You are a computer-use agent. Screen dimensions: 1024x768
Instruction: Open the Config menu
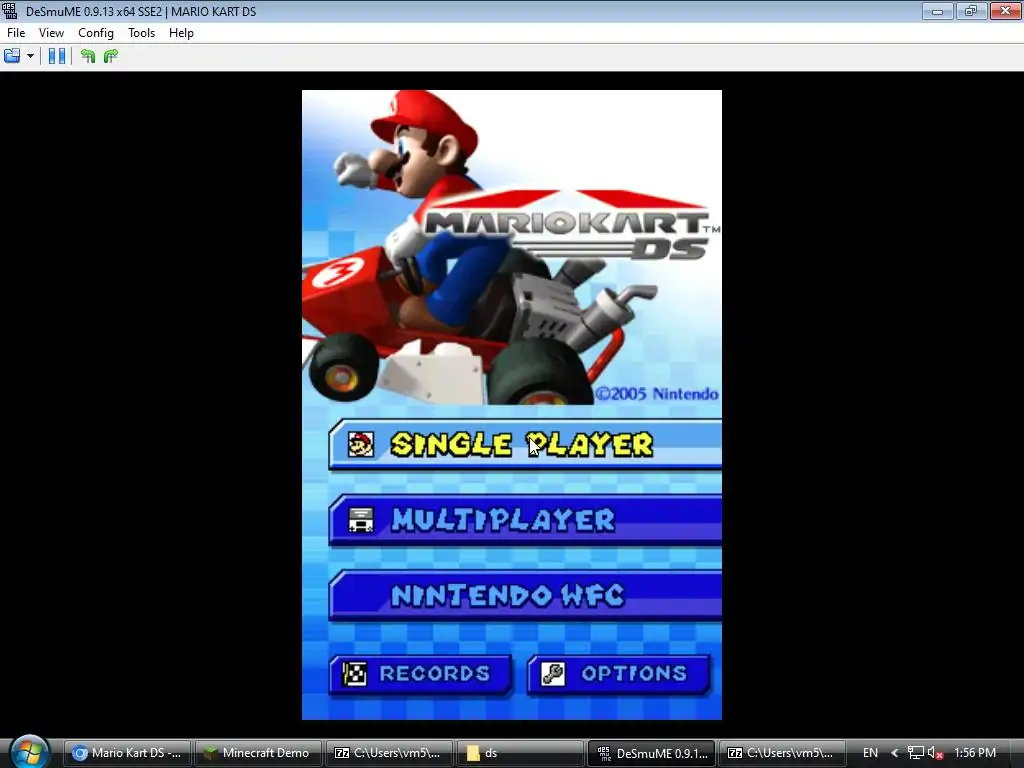95,33
